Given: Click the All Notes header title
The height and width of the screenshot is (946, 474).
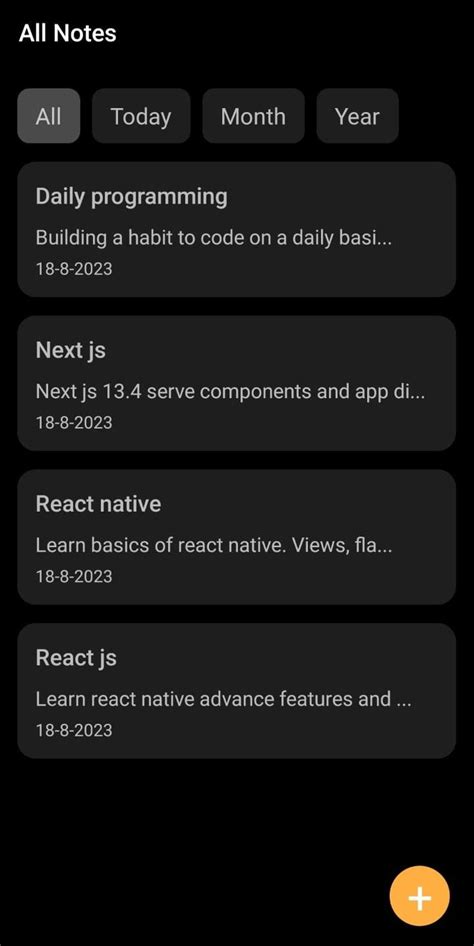Looking at the screenshot, I should pos(68,33).
